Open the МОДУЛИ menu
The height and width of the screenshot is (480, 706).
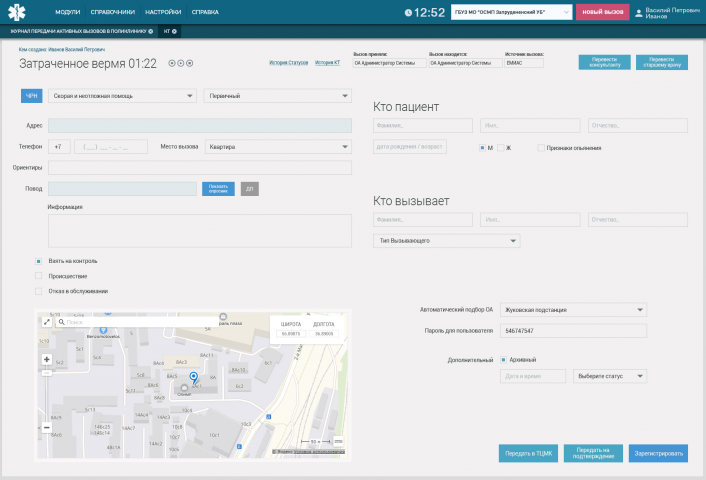pos(68,12)
